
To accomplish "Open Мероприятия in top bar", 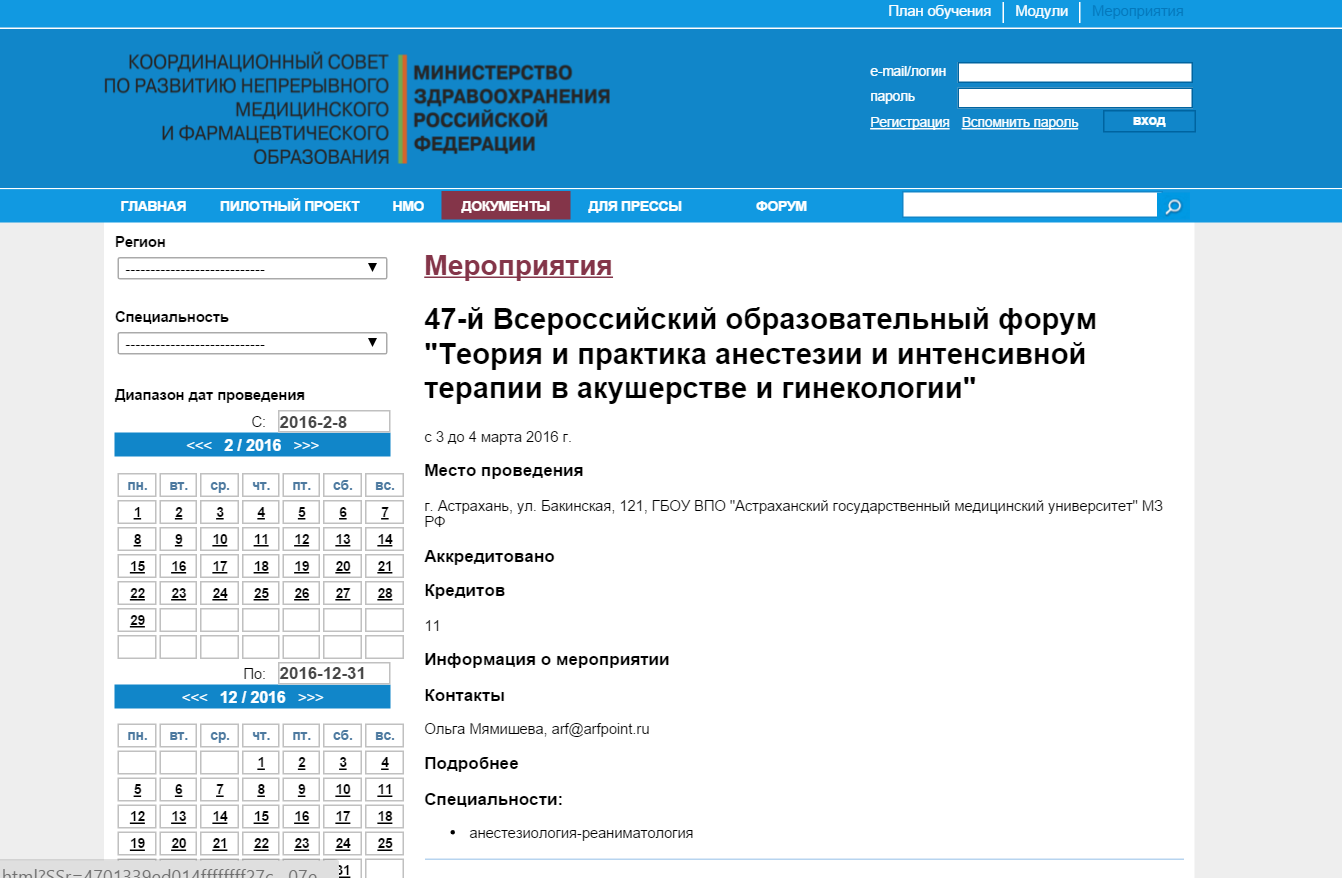I will 1137,11.
